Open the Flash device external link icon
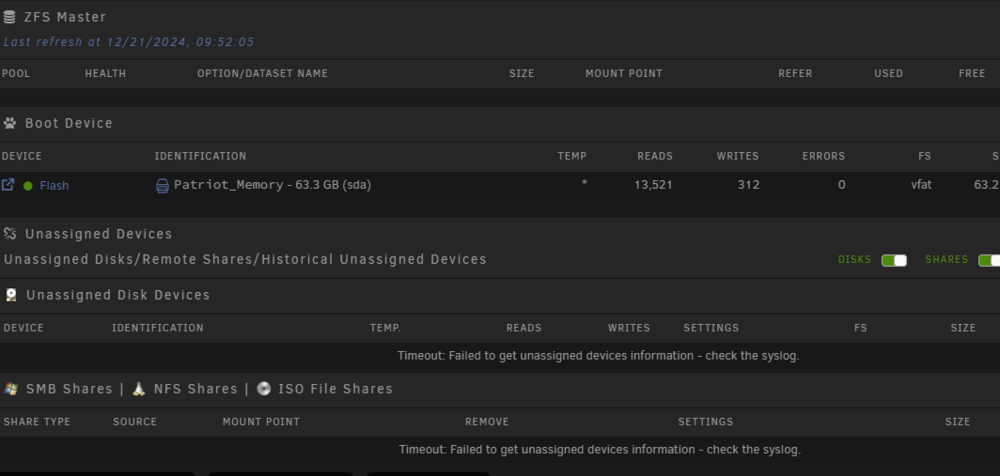 [8, 185]
